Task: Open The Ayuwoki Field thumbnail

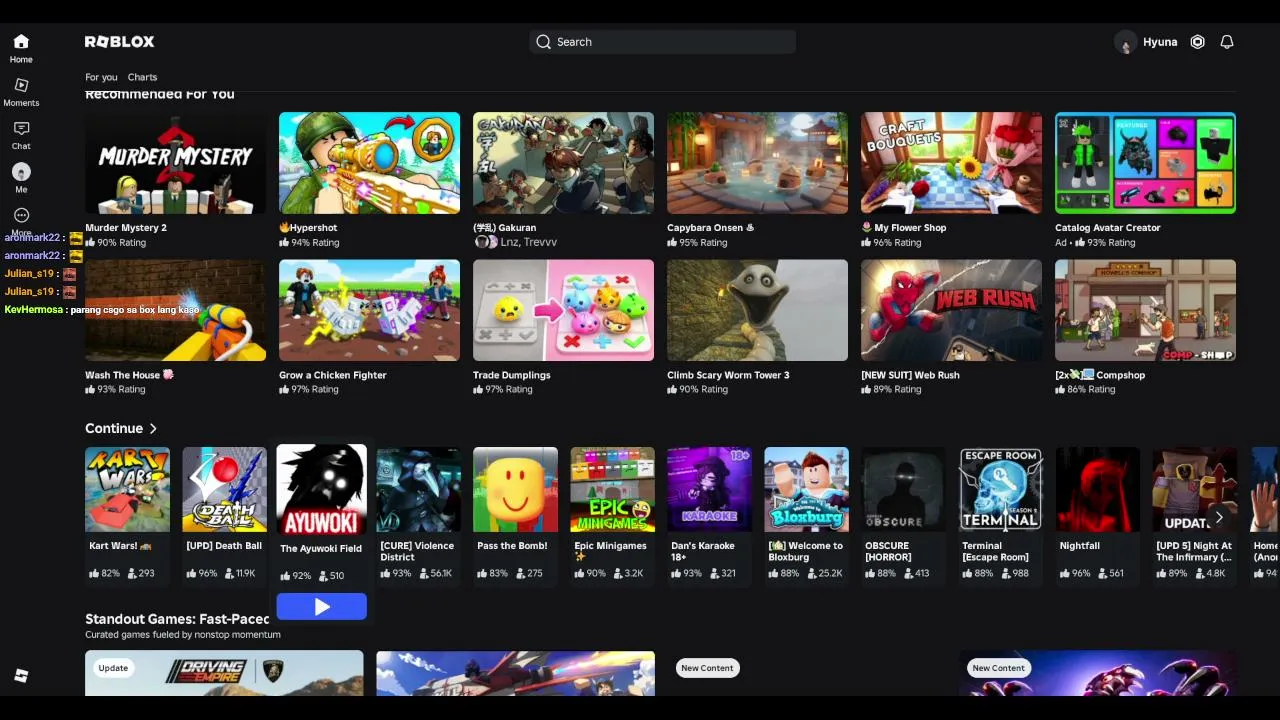Action: [321, 489]
